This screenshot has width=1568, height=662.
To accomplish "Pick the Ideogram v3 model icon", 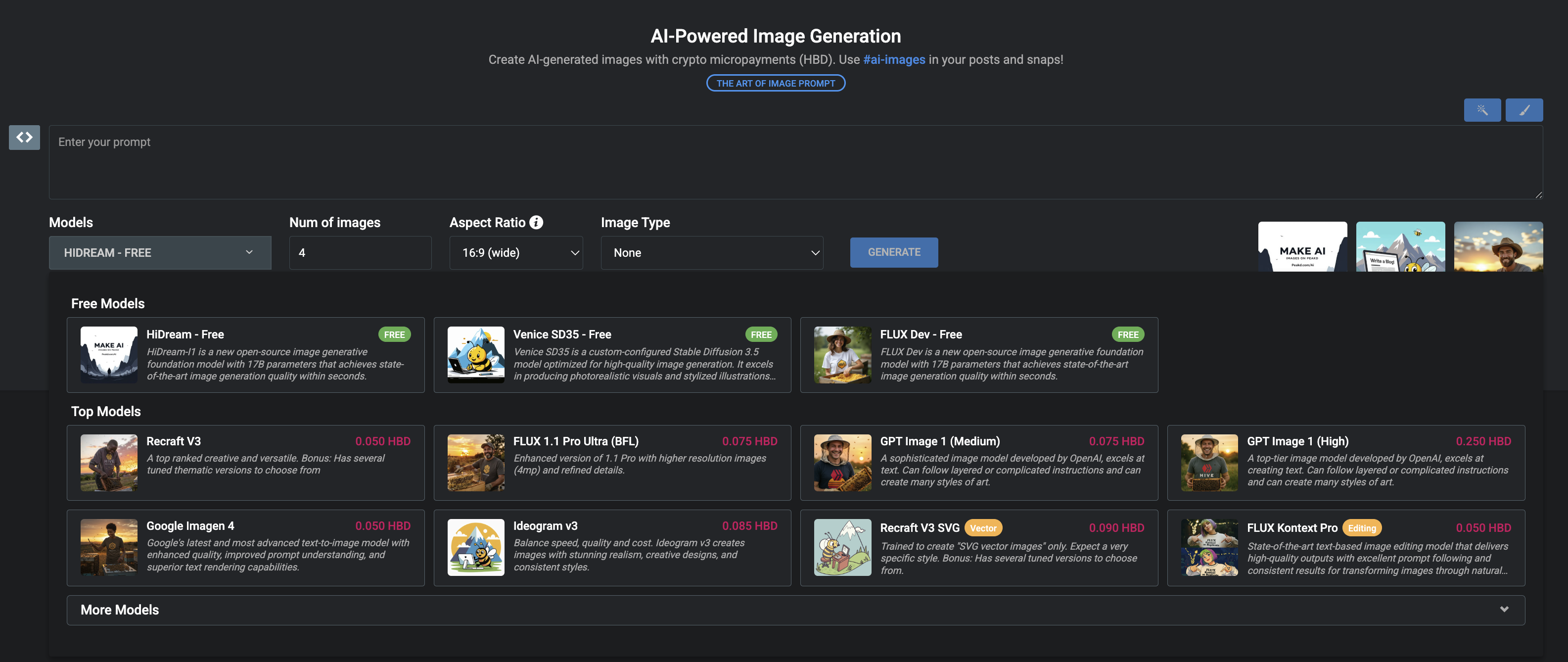I will (476, 548).
